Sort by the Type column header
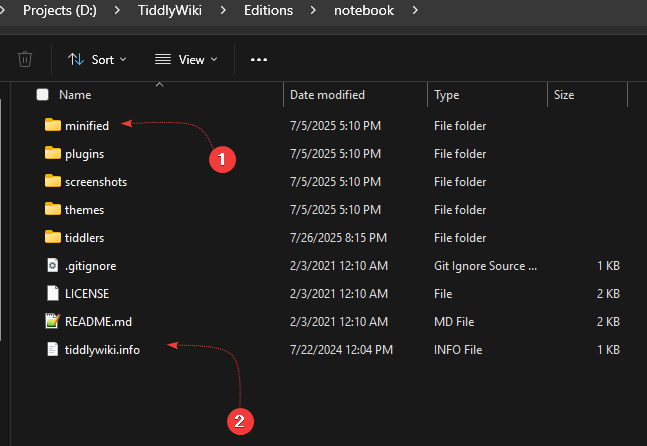Screen dimensions: 647x446 [x=446, y=95]
